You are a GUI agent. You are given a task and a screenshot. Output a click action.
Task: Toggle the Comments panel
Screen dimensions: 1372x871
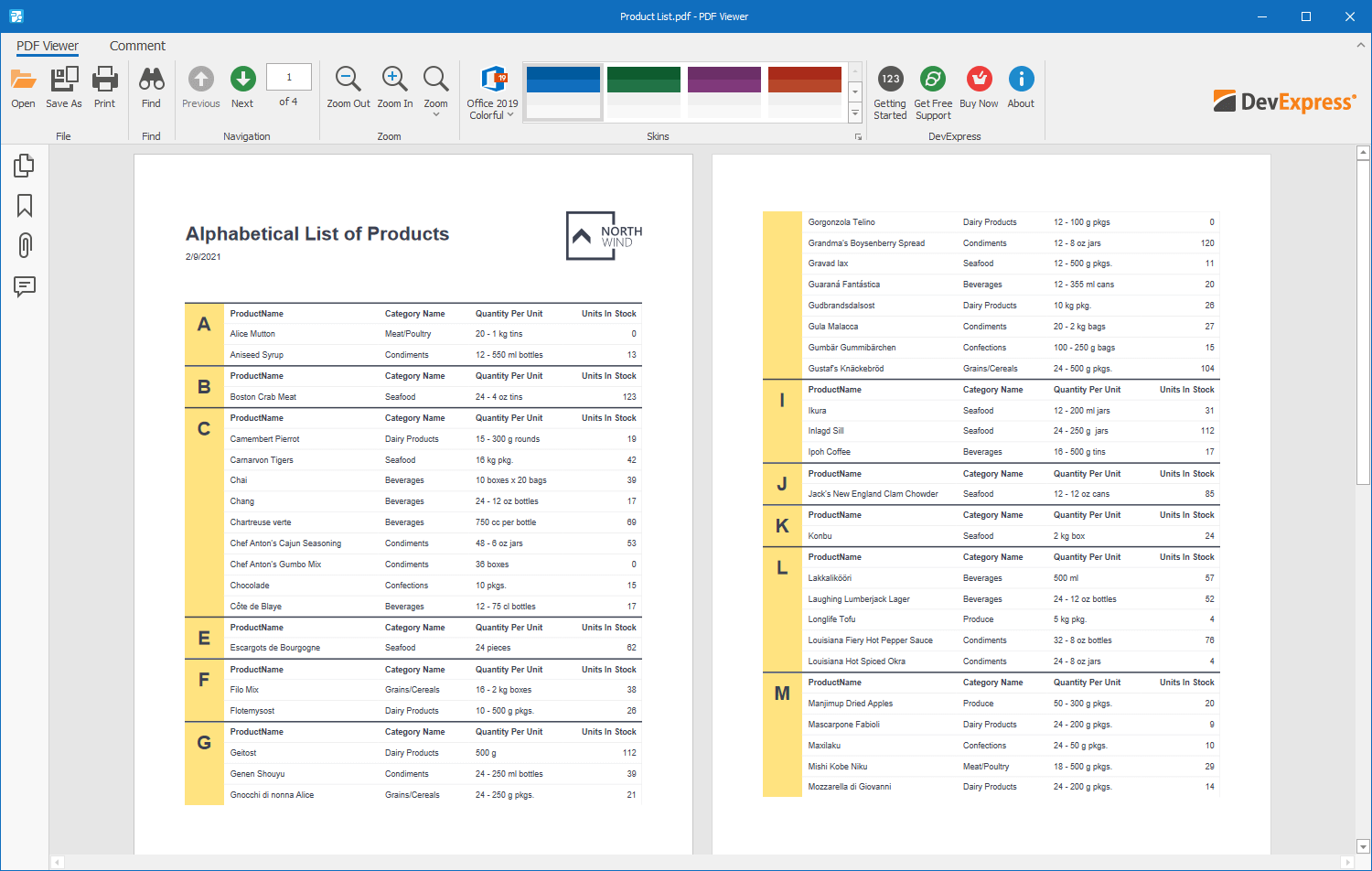coord(23,286)
